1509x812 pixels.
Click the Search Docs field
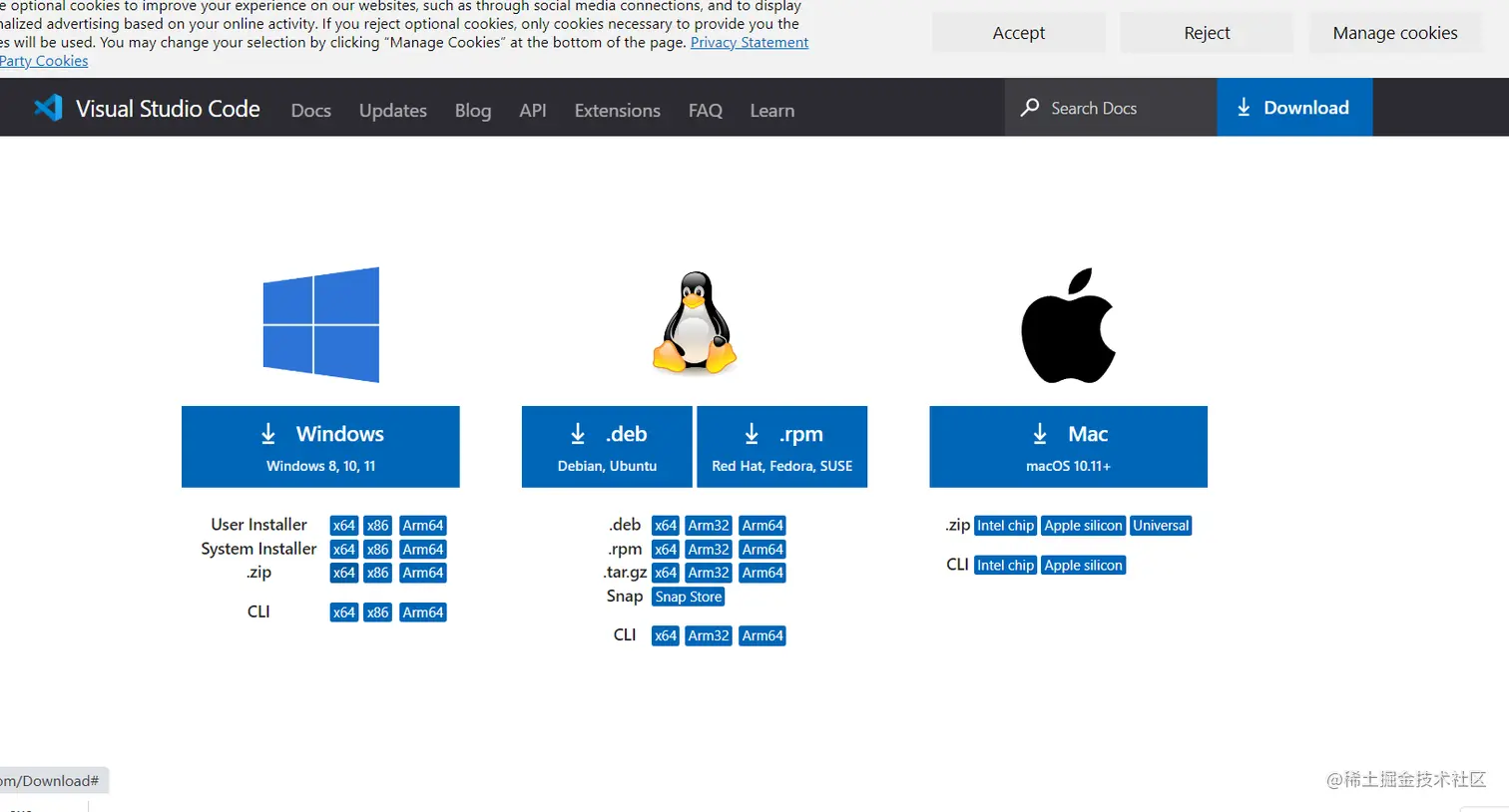click(1111, 108)
